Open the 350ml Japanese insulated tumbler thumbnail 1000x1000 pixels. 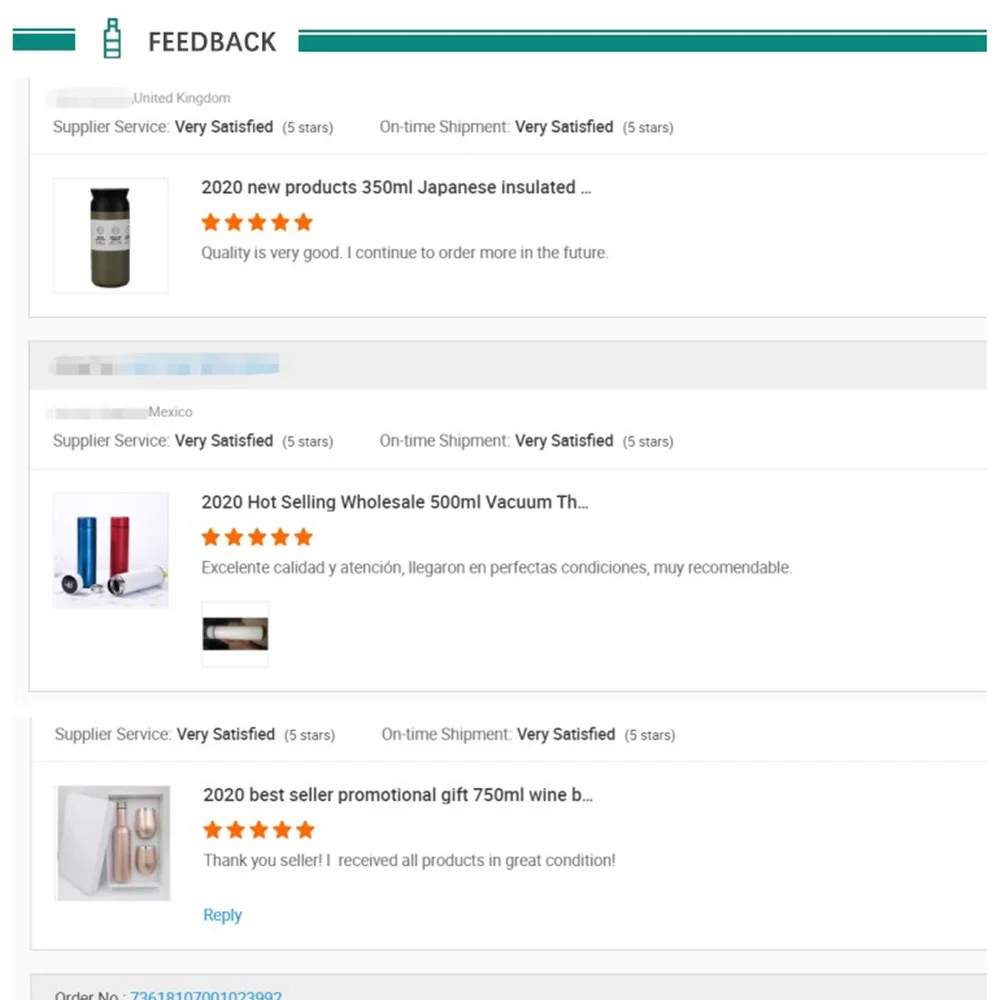coord(110,236)
